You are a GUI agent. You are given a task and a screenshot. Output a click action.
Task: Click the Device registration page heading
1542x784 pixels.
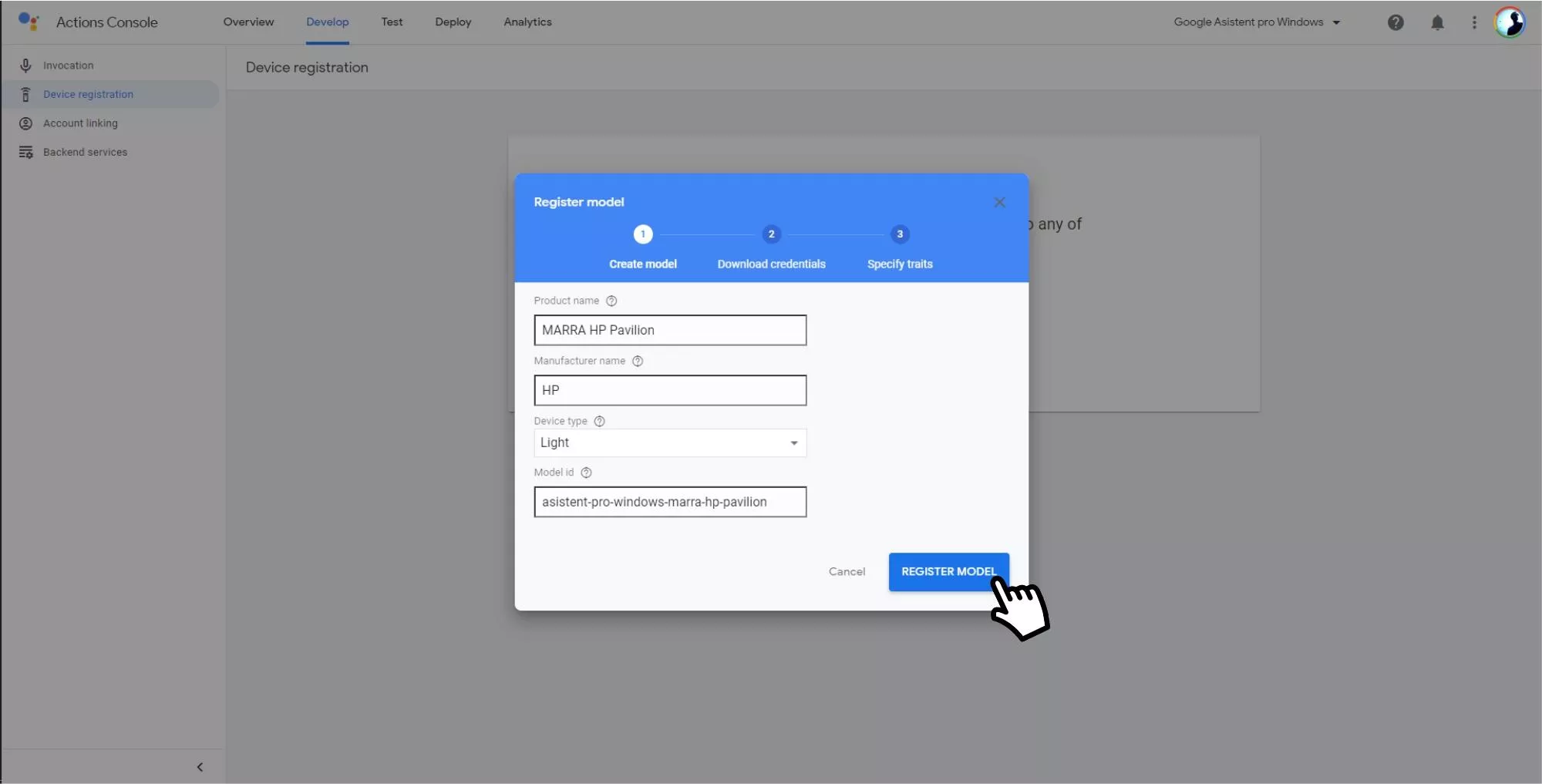307,67
